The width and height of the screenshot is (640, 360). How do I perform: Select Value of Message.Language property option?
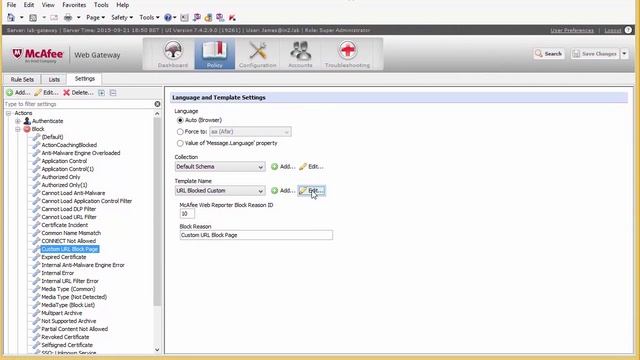pos(180,143)
